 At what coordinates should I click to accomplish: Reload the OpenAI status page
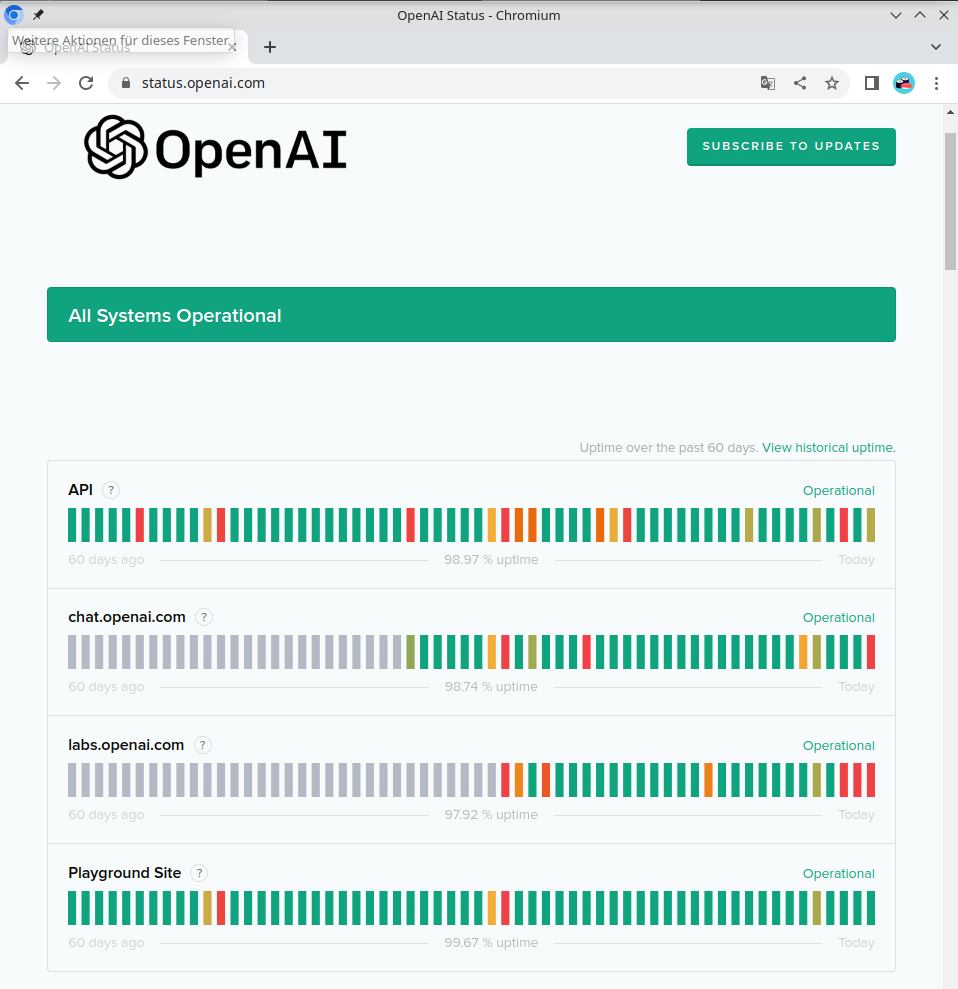[x=86, y=83]
